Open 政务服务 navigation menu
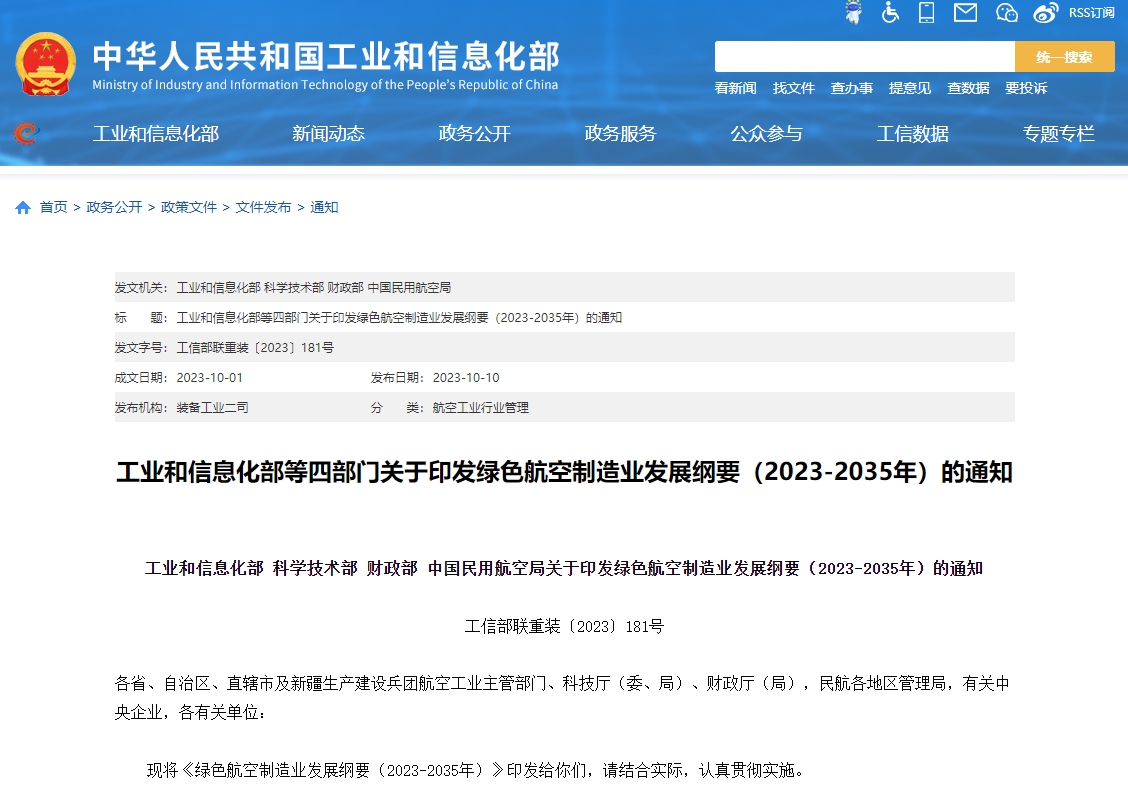The image size is (1128, 811). tap(621, 134)
